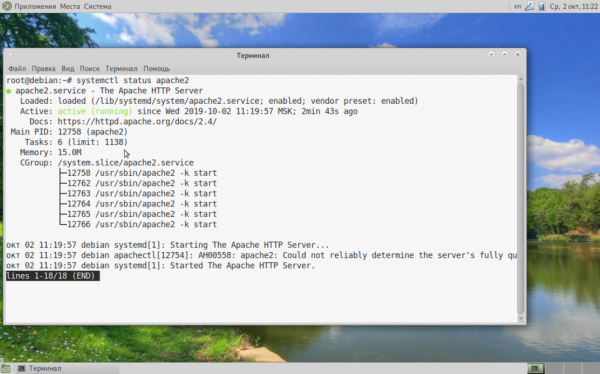Click the en keyboard layout indicator
Screen dimensions: 600x374
pos(517,6)
